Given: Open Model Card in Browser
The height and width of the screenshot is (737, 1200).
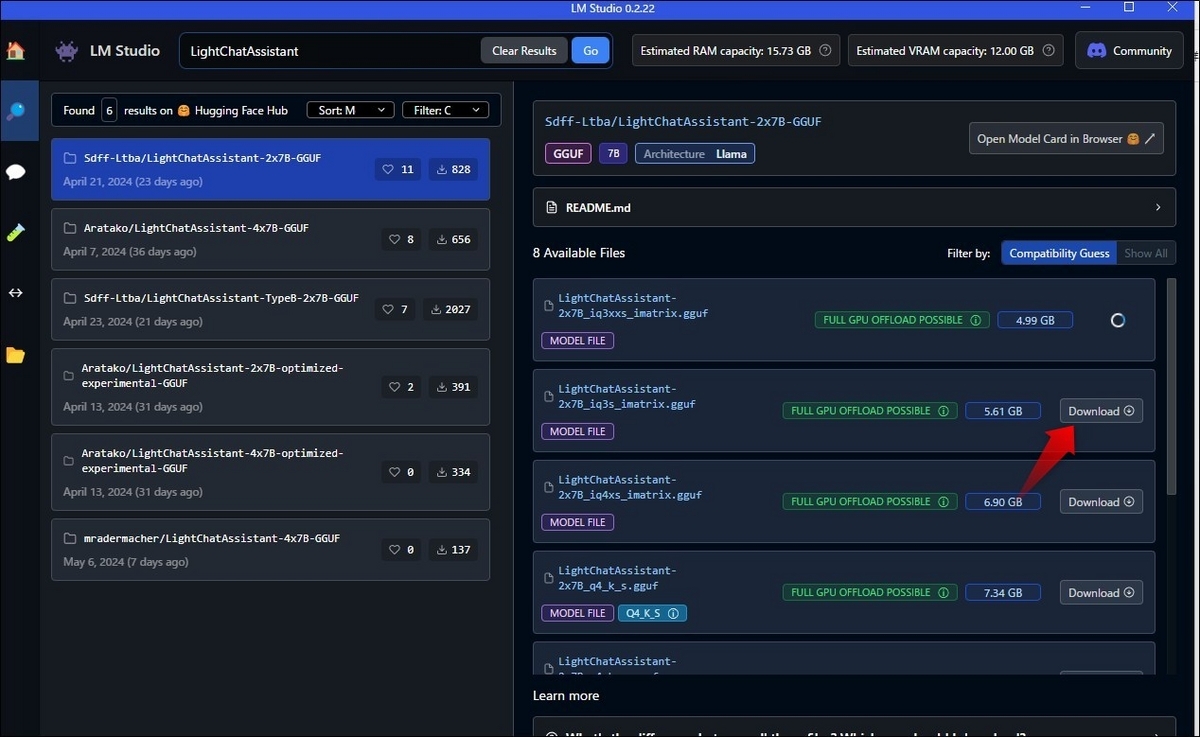Looking at the screenshot, I should click(1066, 139).
